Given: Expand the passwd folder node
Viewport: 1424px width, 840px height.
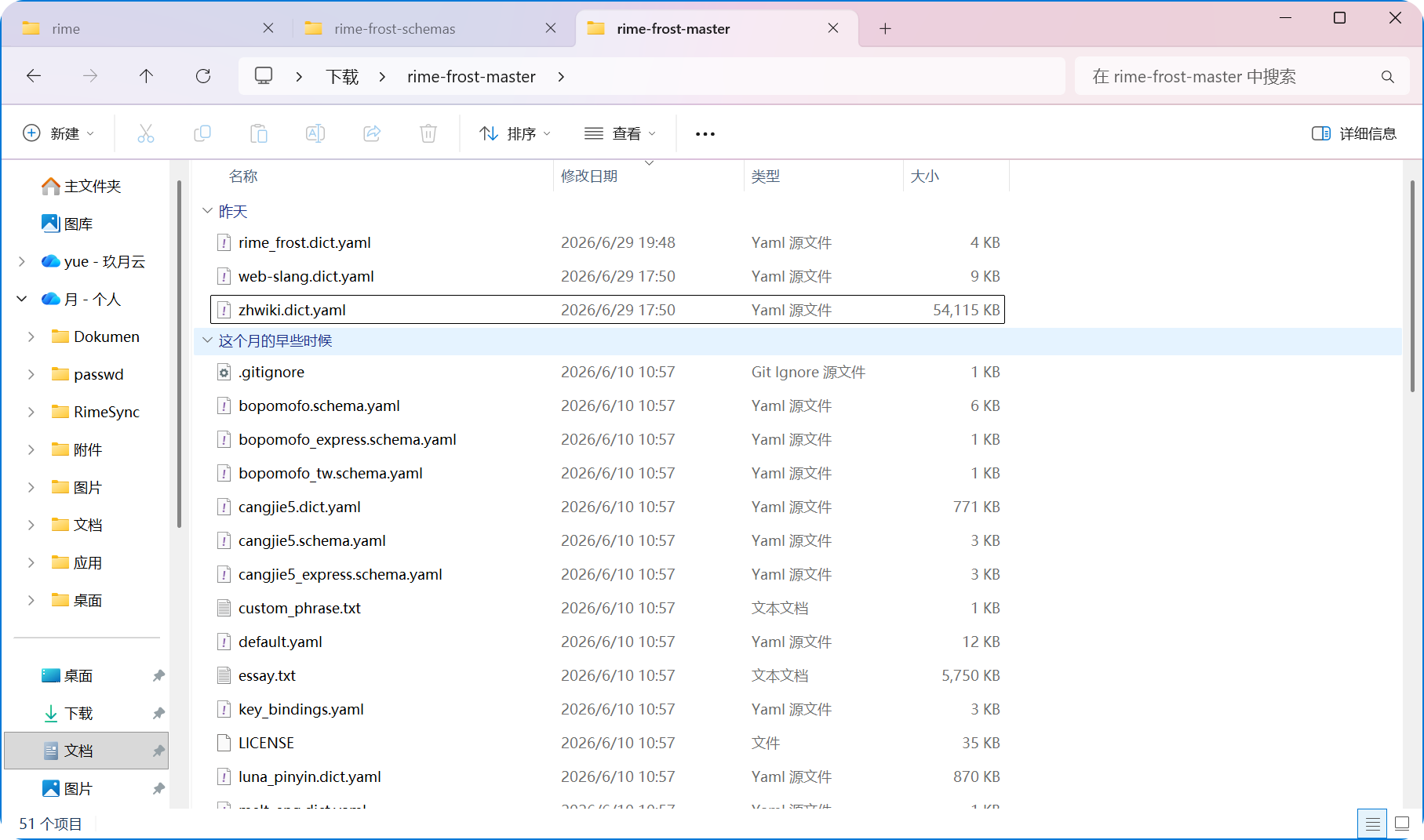Looking at the screenshot, I should click(x=31, y=374).
